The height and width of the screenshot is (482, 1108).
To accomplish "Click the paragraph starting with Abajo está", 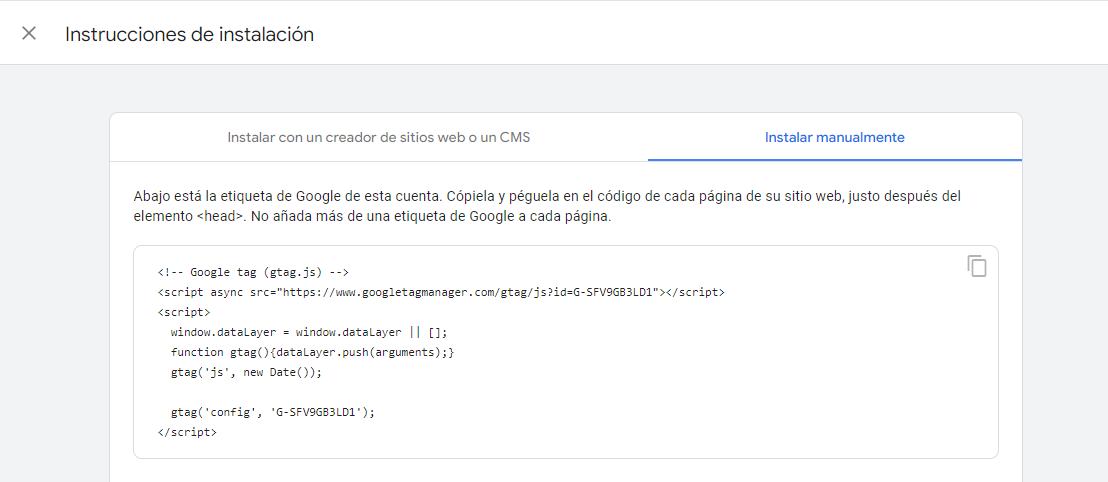I will pos(547,206).
